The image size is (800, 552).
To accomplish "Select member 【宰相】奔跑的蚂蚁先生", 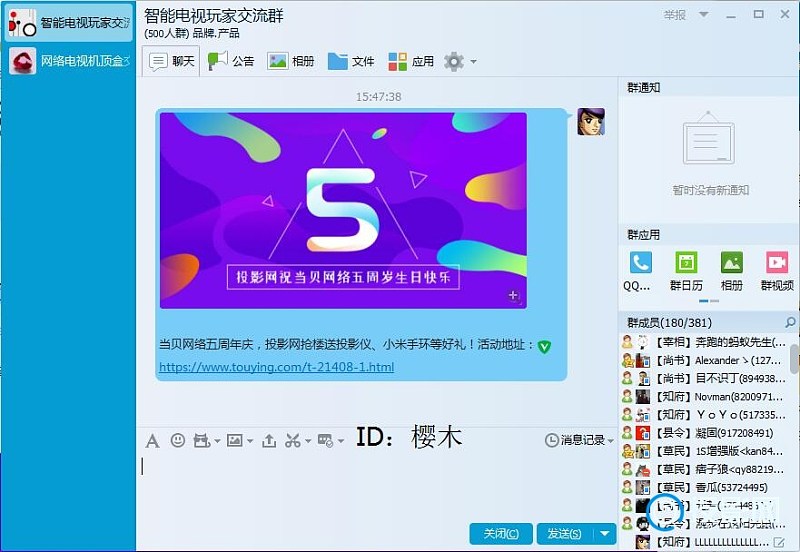I will click(705, 342).
